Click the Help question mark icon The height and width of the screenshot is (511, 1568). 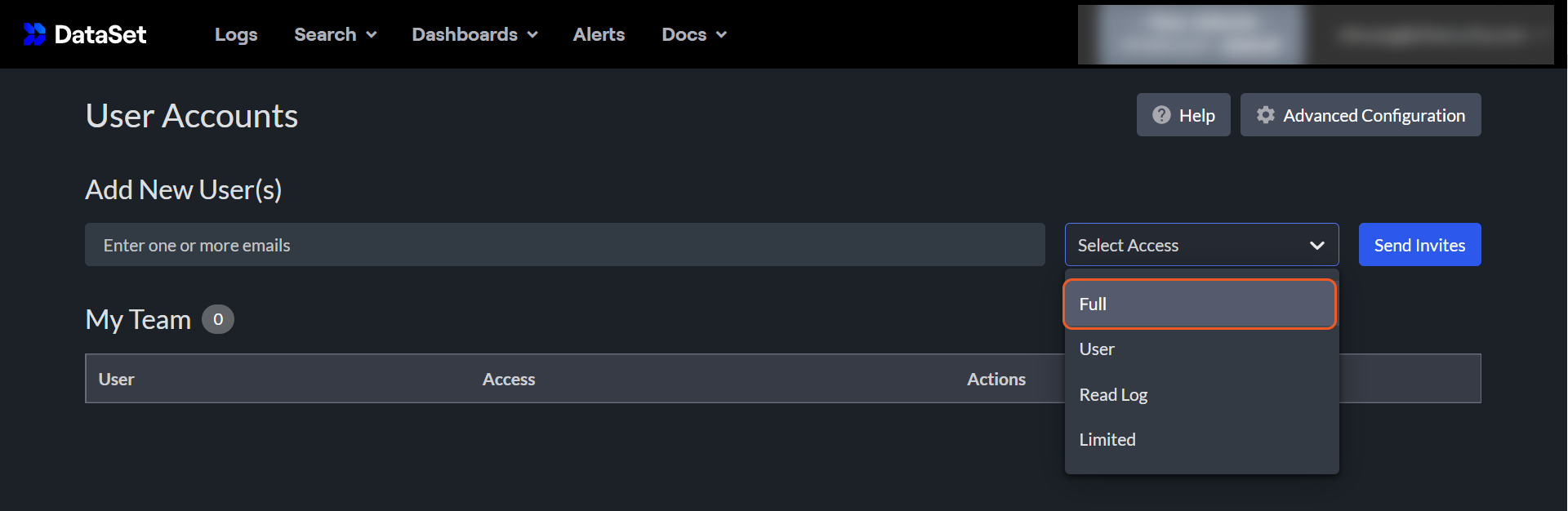[1161, 115]
